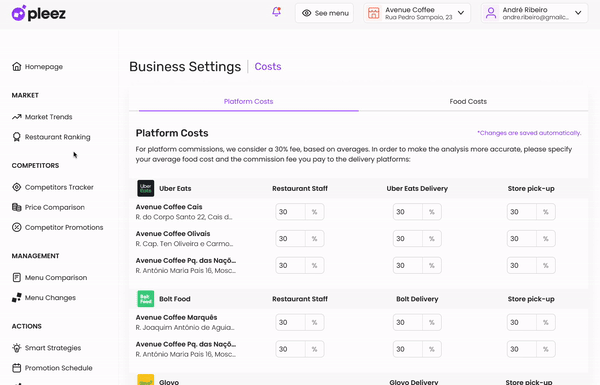Viewport: 600px width, 385px height.
Task: Select the Avenue Coffee Olivais store name
Action: 173,233
